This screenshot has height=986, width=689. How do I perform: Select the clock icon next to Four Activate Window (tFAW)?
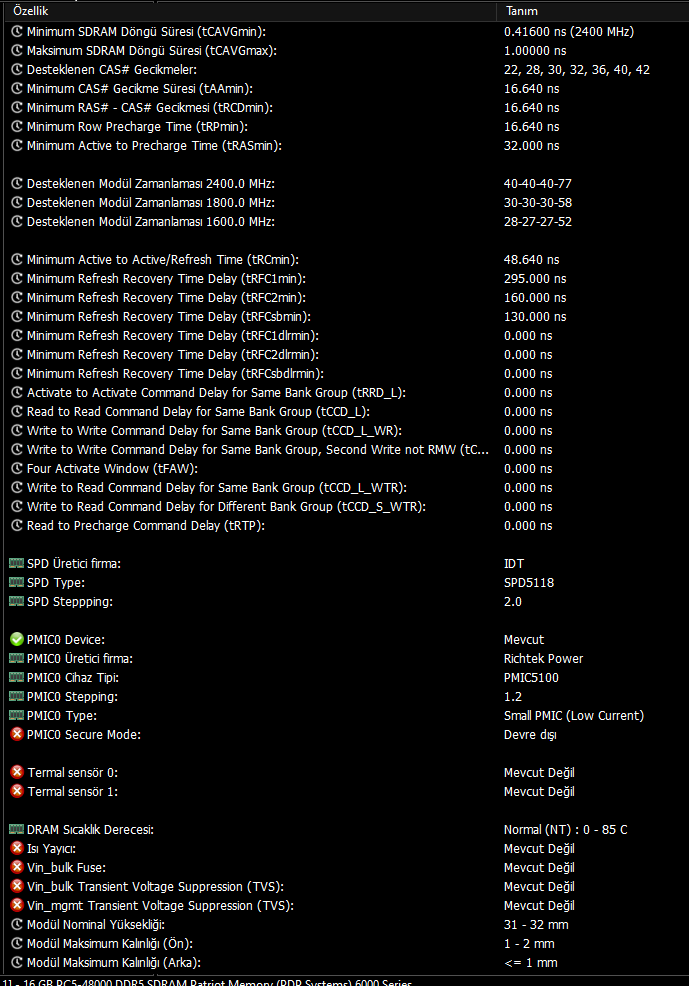[x=17, y=468]
